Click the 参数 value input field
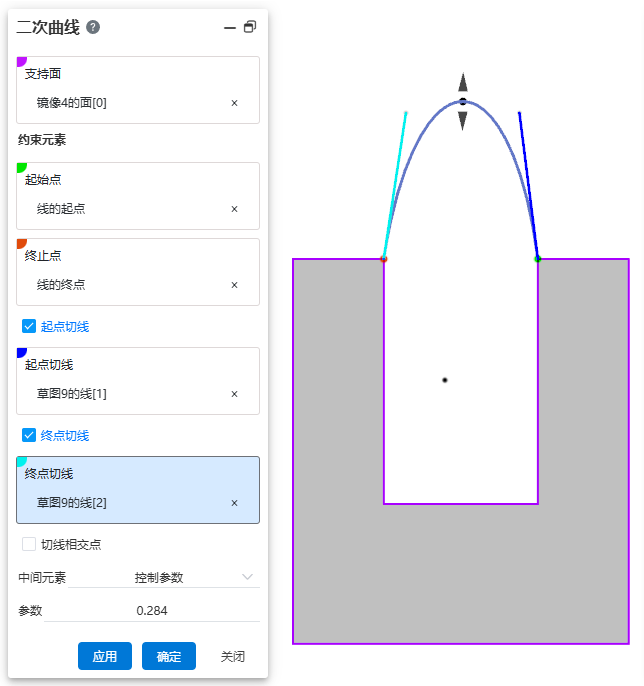 tap(151, 610)
